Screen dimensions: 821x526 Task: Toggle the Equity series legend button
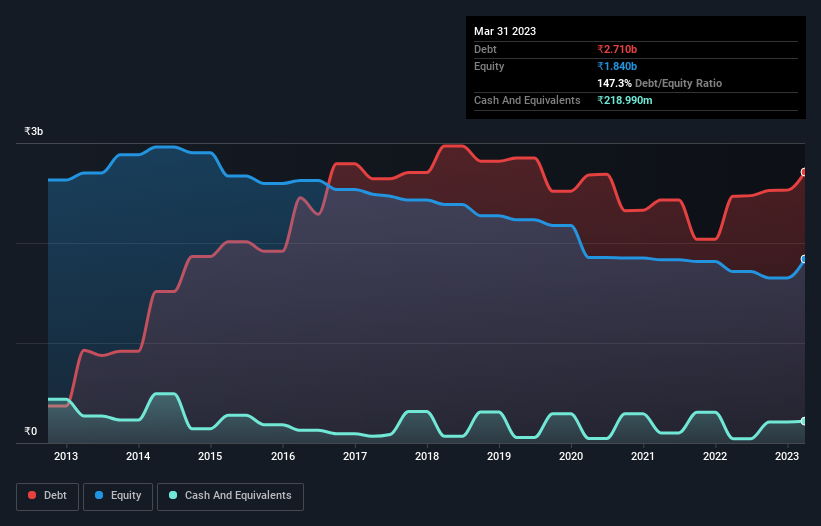click(118, 496)
